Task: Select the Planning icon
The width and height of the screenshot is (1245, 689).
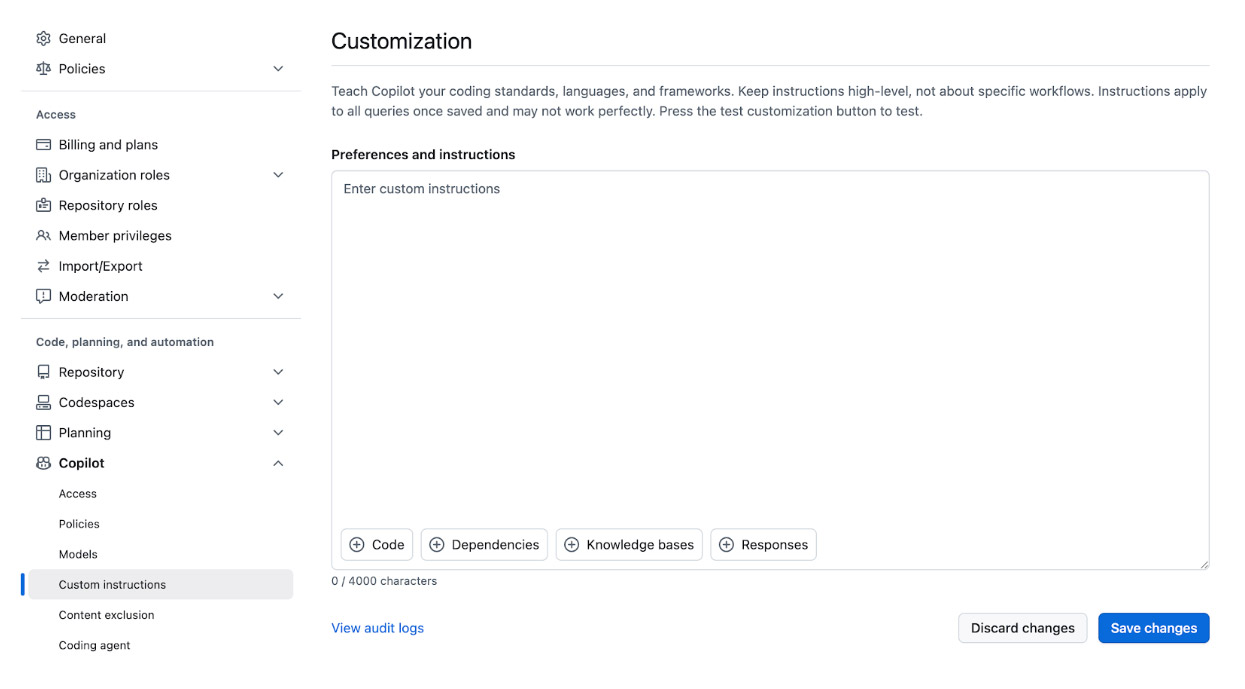Action: coord(43,432)
